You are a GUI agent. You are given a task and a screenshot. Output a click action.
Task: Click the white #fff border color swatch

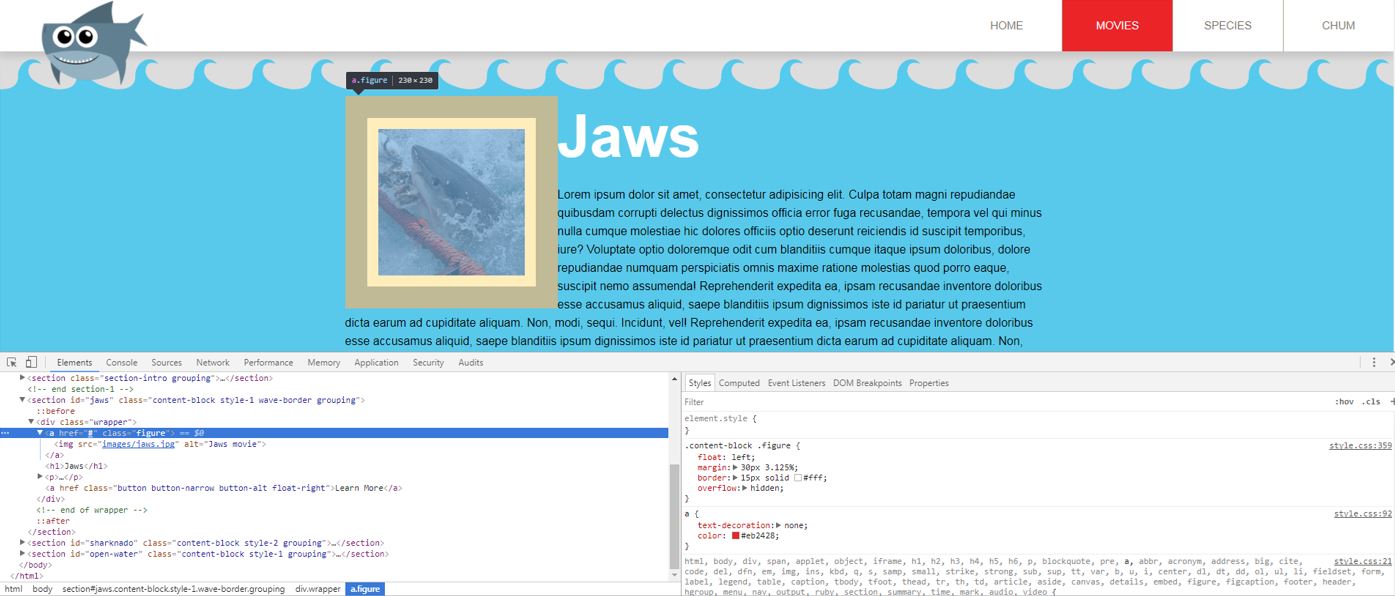(798, 478)
